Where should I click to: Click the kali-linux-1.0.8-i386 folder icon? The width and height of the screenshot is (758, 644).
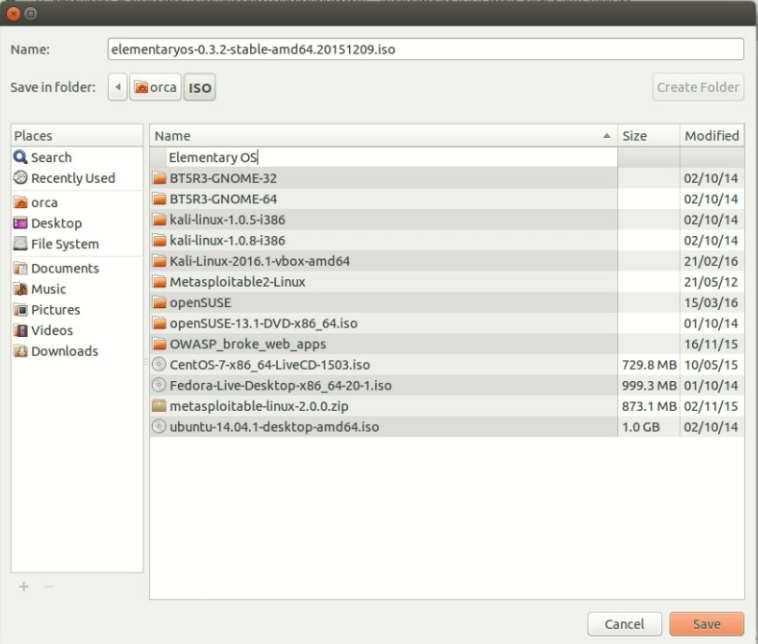click(x=159, y=240)
